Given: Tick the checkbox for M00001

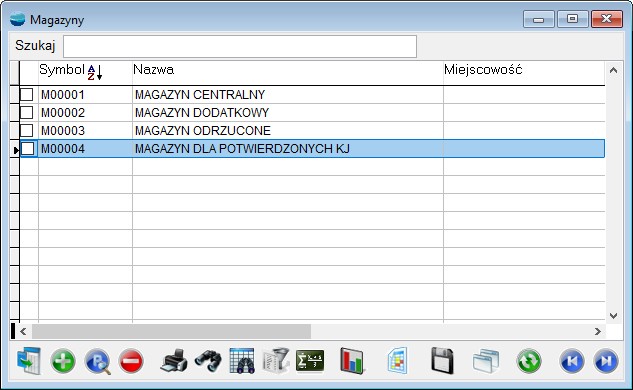Looking at the screenshot, I should click(x=27, y=94).
